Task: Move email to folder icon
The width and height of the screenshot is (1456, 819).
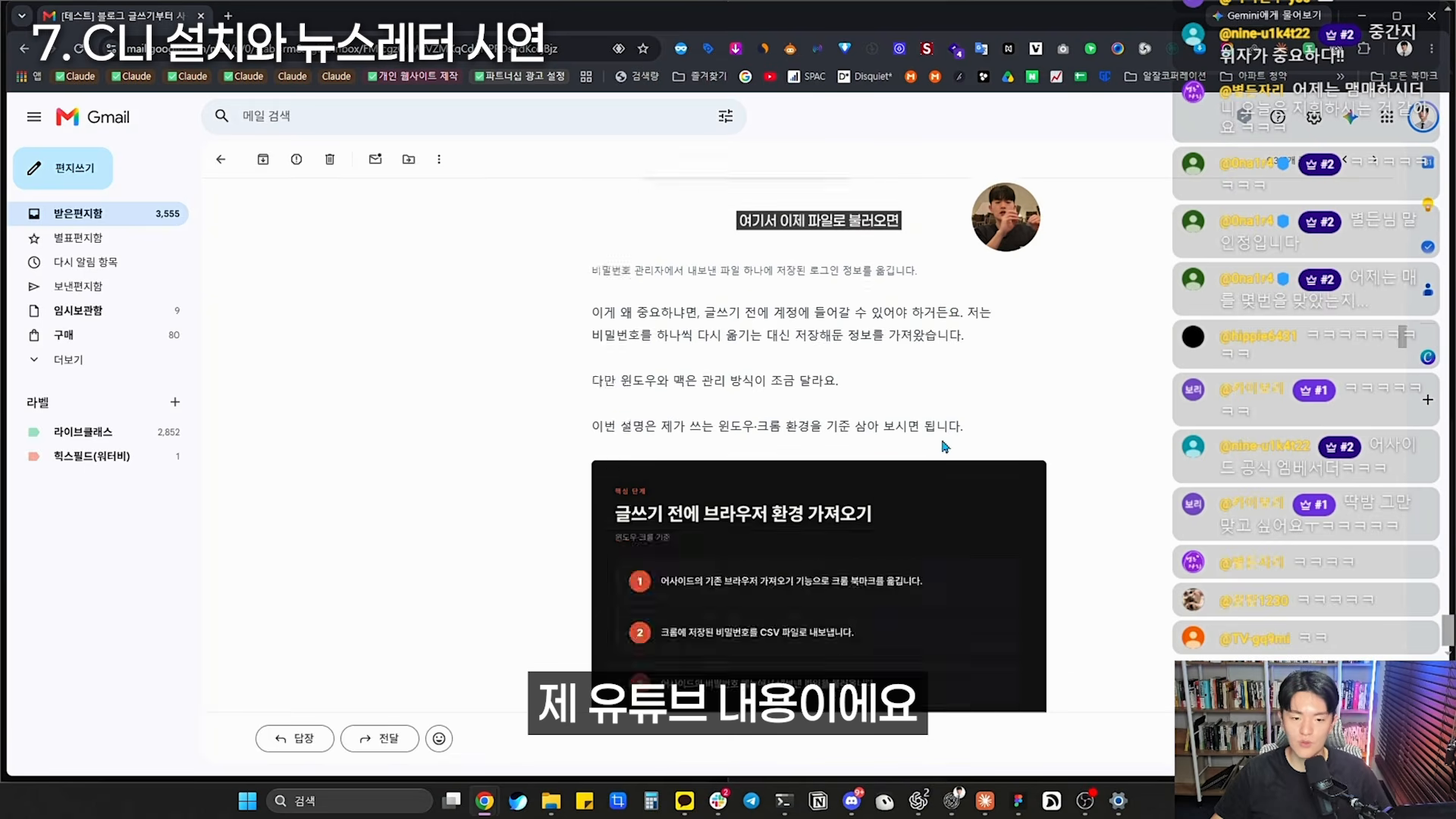Action: coord(409,159)
